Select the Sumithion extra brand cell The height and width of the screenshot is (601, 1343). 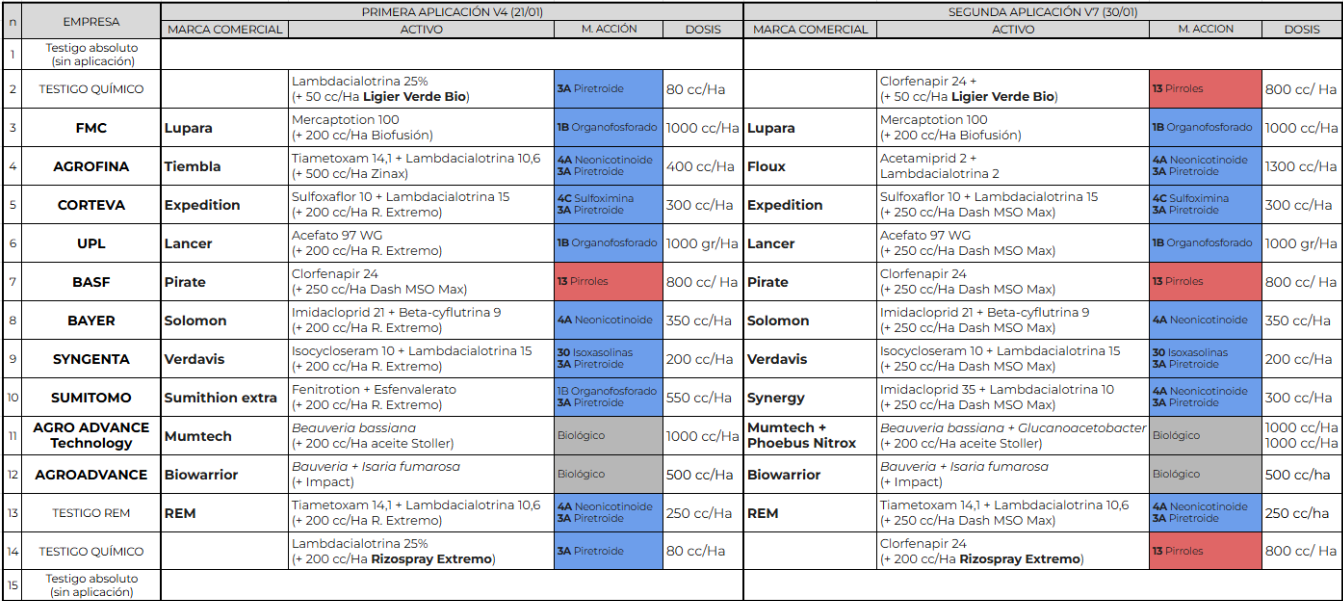225,398
